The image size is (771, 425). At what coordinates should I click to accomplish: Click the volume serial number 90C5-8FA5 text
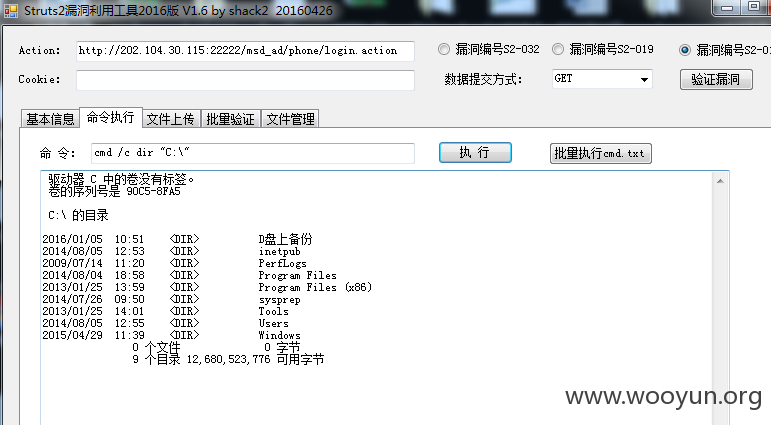tap(153, 191)
